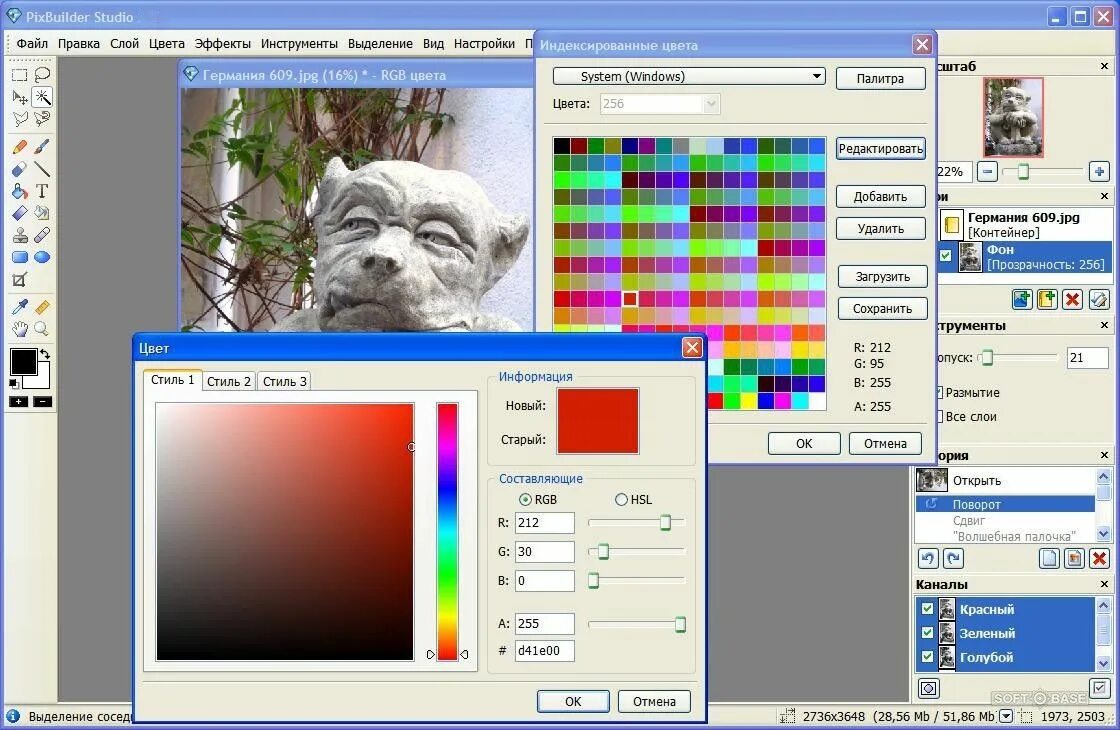
Task: Click the Сохранить palette button
Action: pyautogui.click(x=883, y=309)
